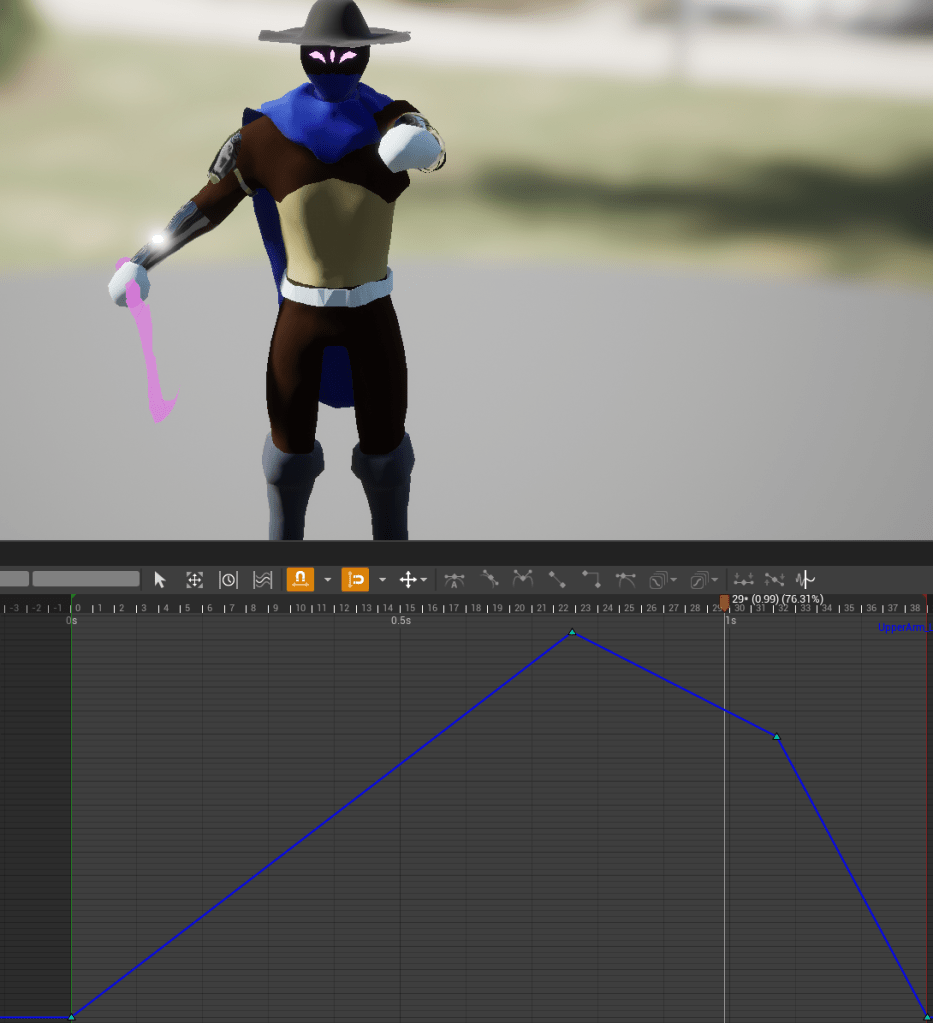Toggle the second orange snapping button
Image resolution: width=933 pixels, height=1023 pixels.
[x=355, y=580]
